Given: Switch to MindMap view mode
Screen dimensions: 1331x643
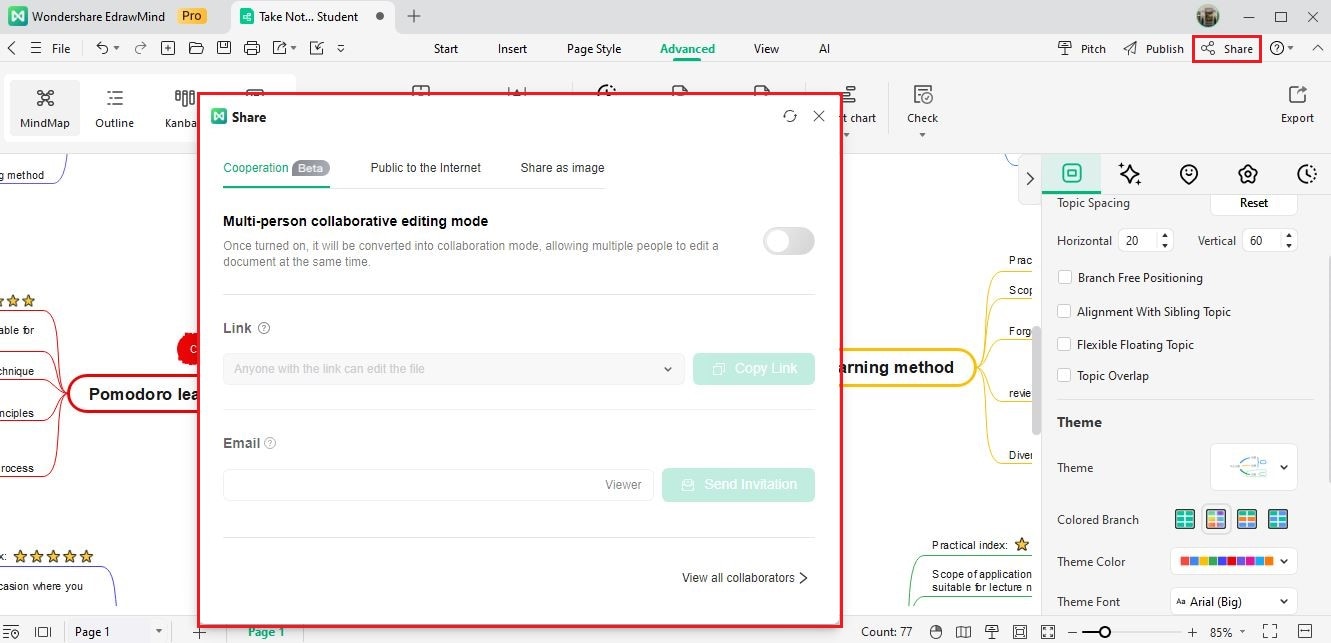Looking at the screenshot, I should (45, 109).
